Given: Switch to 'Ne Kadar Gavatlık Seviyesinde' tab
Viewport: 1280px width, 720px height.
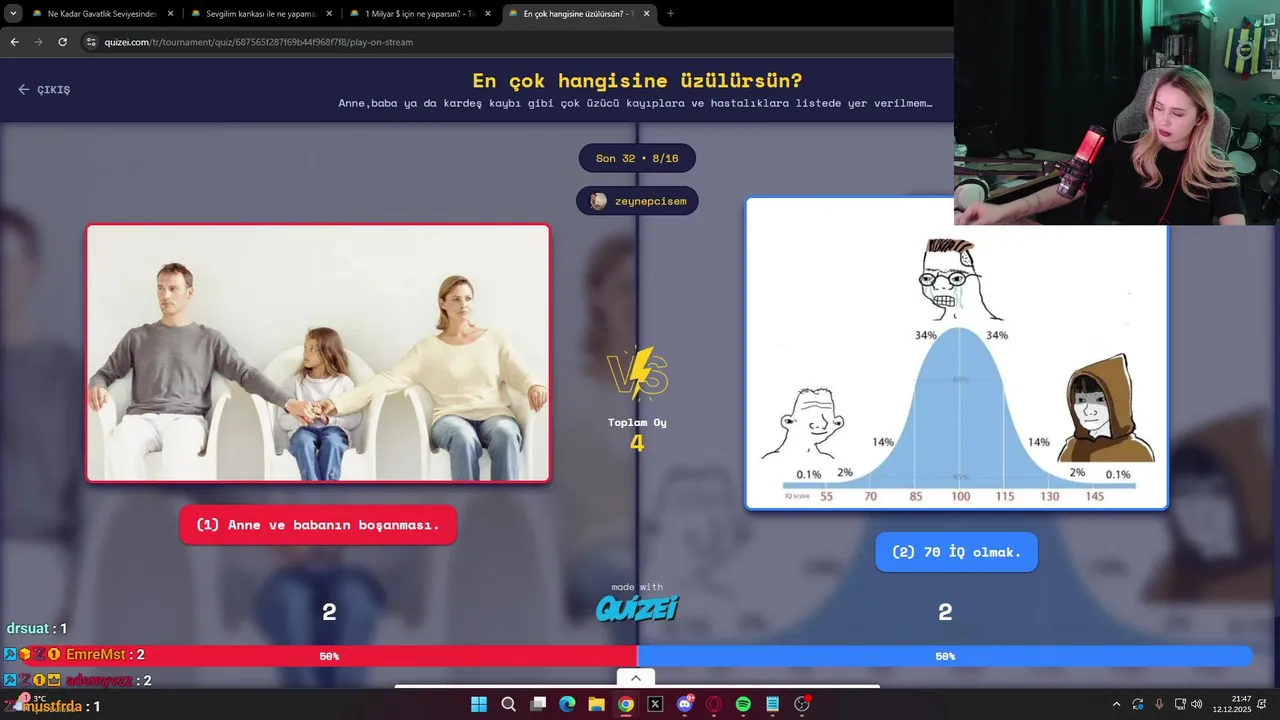Looking at the screenshot, I should 102,14.
